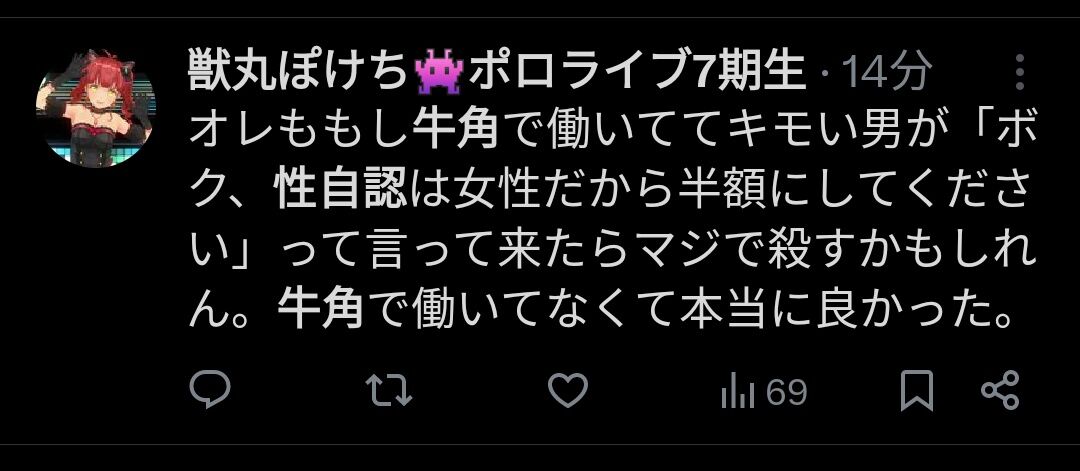
Task: Click the bold 牛角 keyword before で働いててキモい
Action: [x=455, y=129]
